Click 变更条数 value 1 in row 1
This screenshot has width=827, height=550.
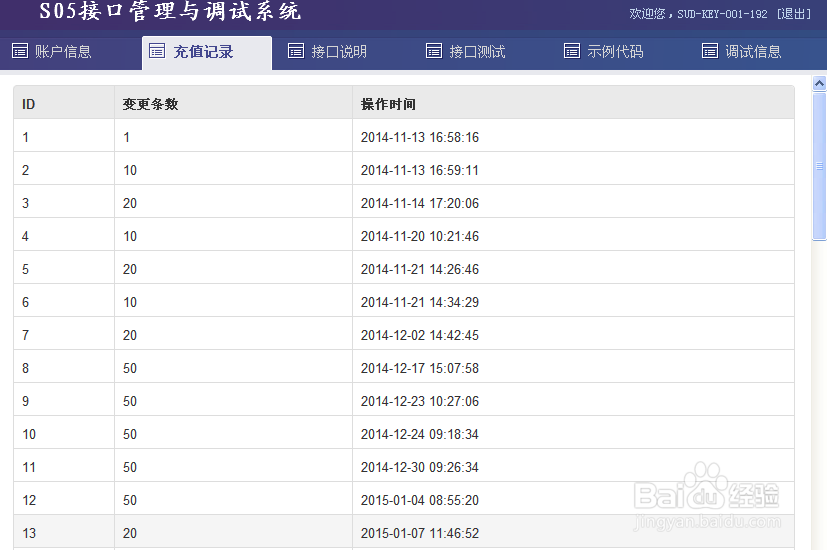click(127, 137)
